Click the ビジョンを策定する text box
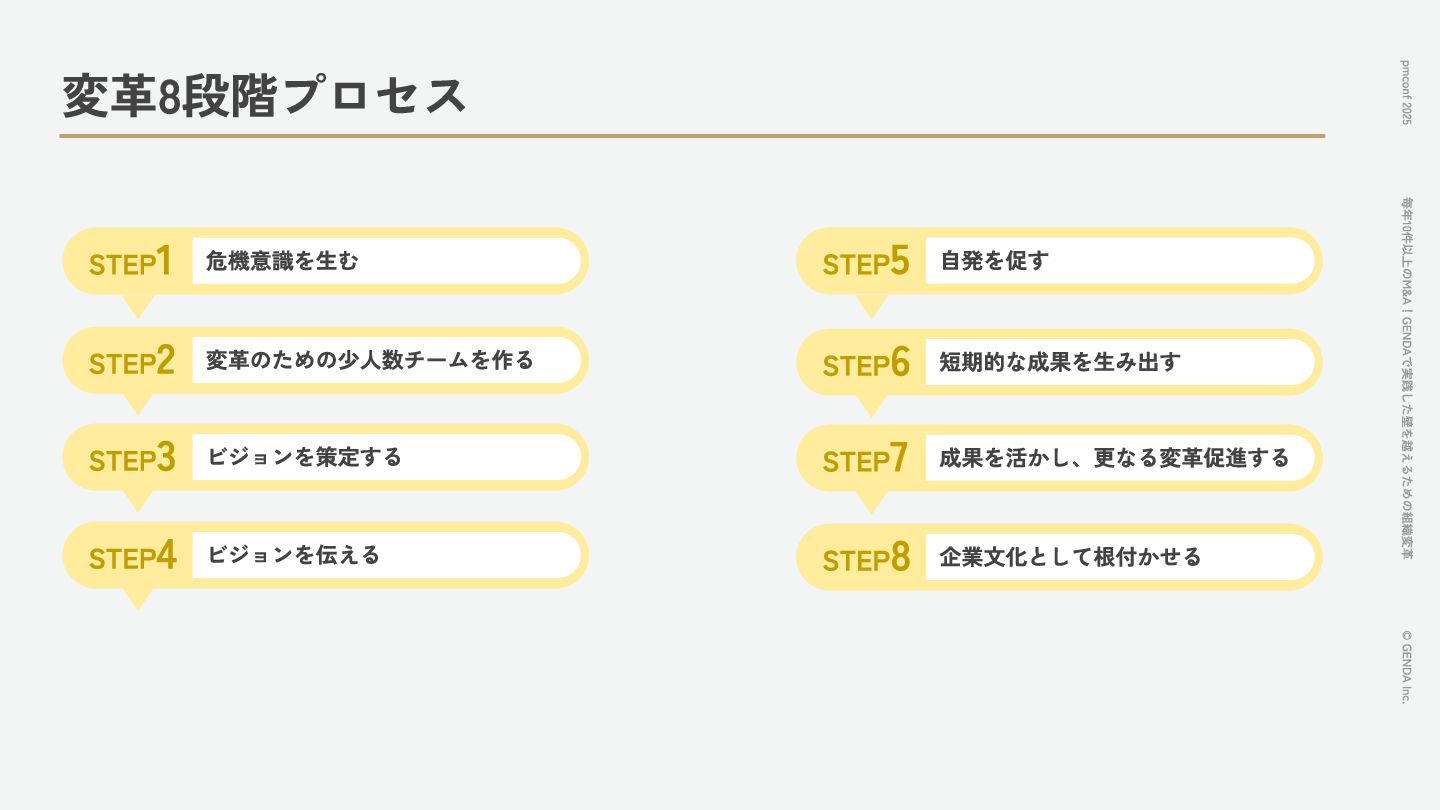 click(385, 457)
